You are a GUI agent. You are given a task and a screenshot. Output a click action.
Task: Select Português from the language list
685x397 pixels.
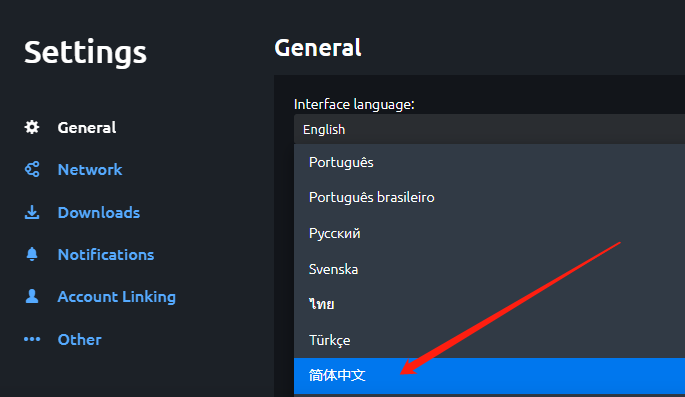(x=489, y=162)
